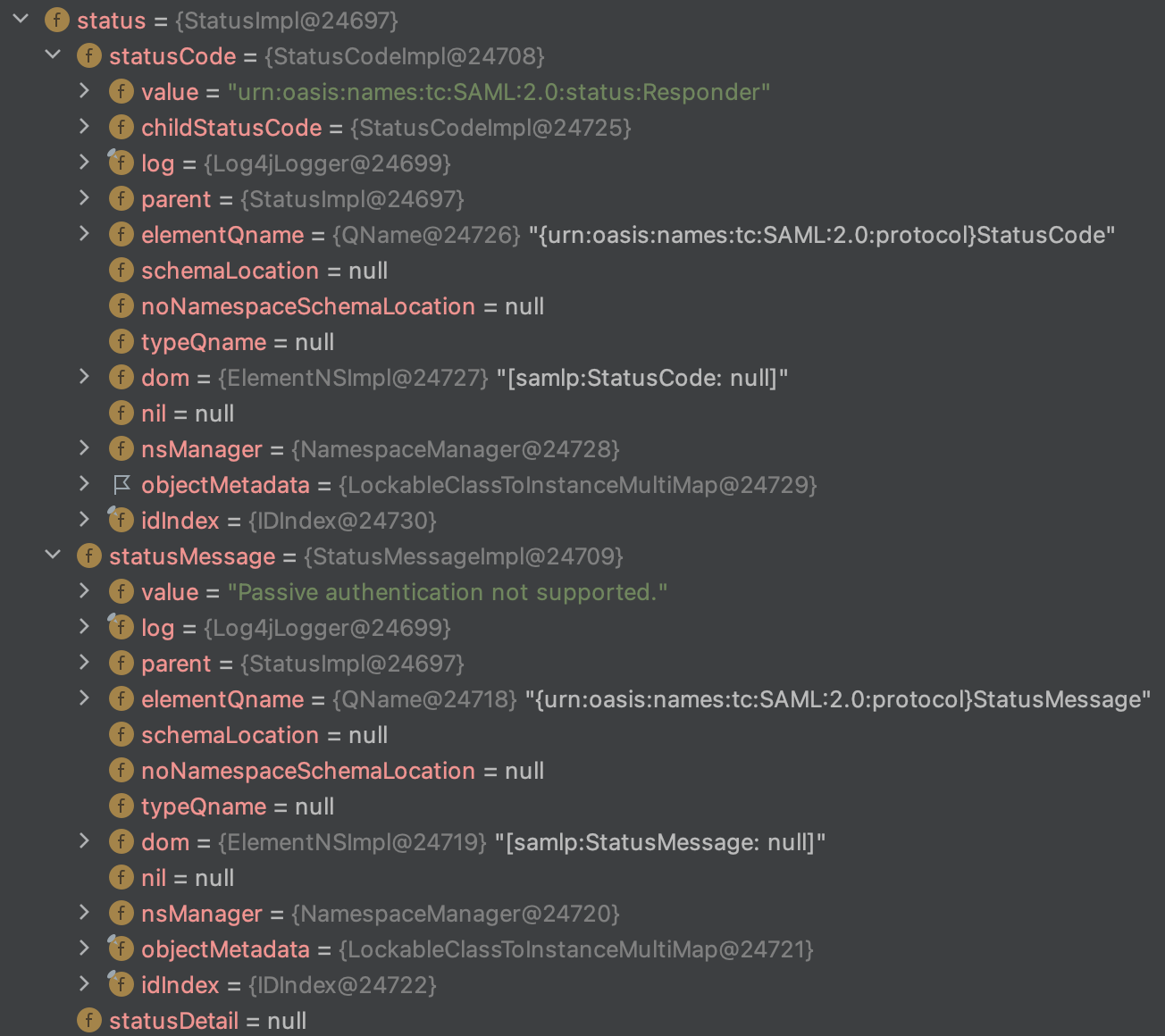Click the field icon for IDIndex@24722

coord(122,985)
